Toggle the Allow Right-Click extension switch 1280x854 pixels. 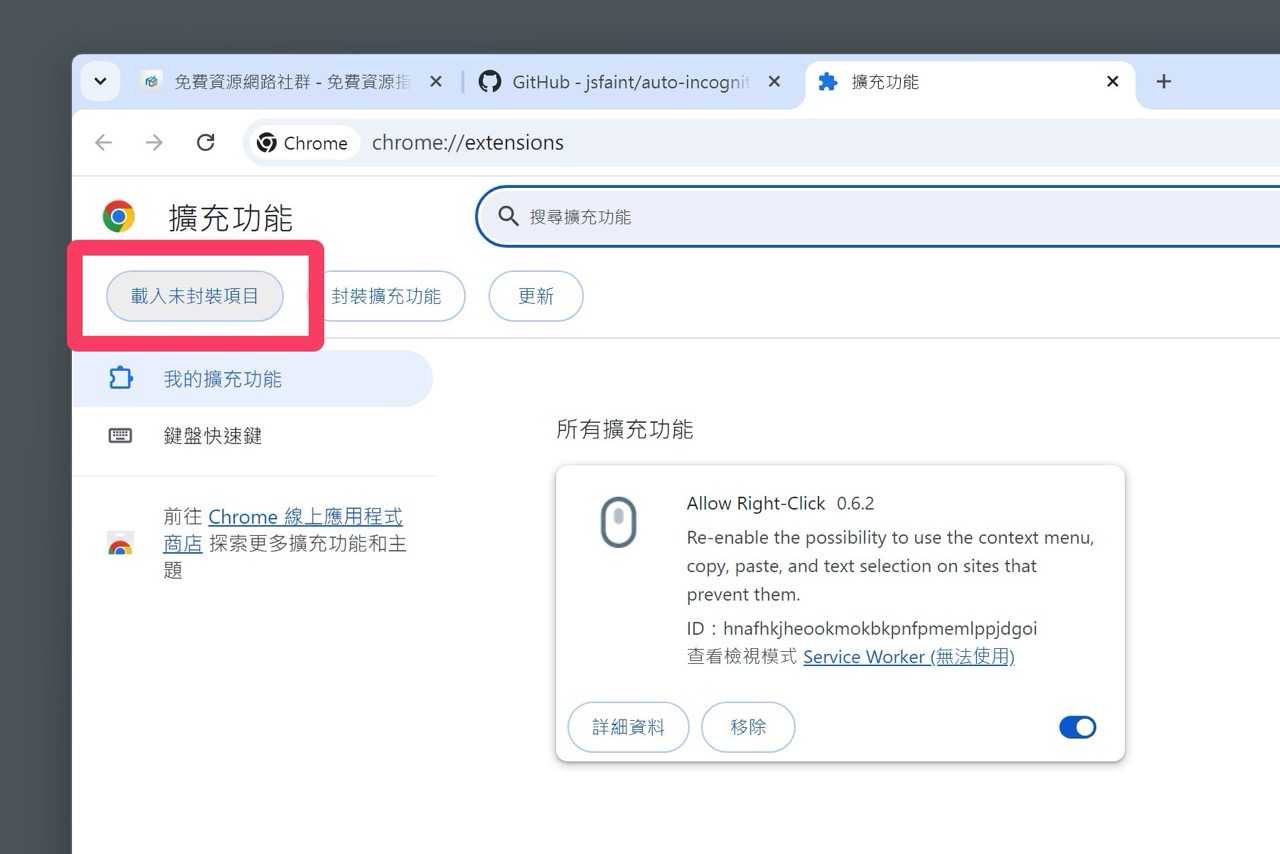coord(1077,727)
